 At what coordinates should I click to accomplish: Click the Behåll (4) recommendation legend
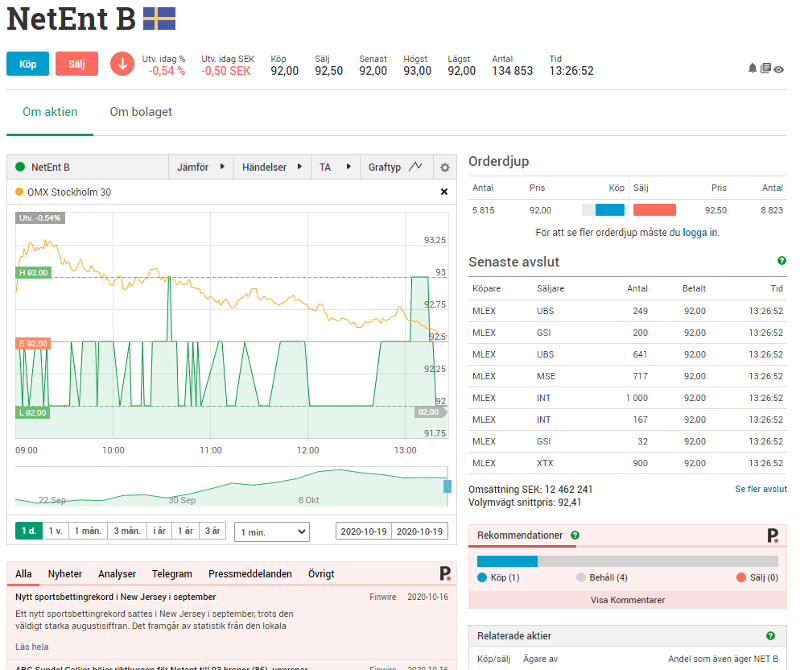[x=602, y=578]
